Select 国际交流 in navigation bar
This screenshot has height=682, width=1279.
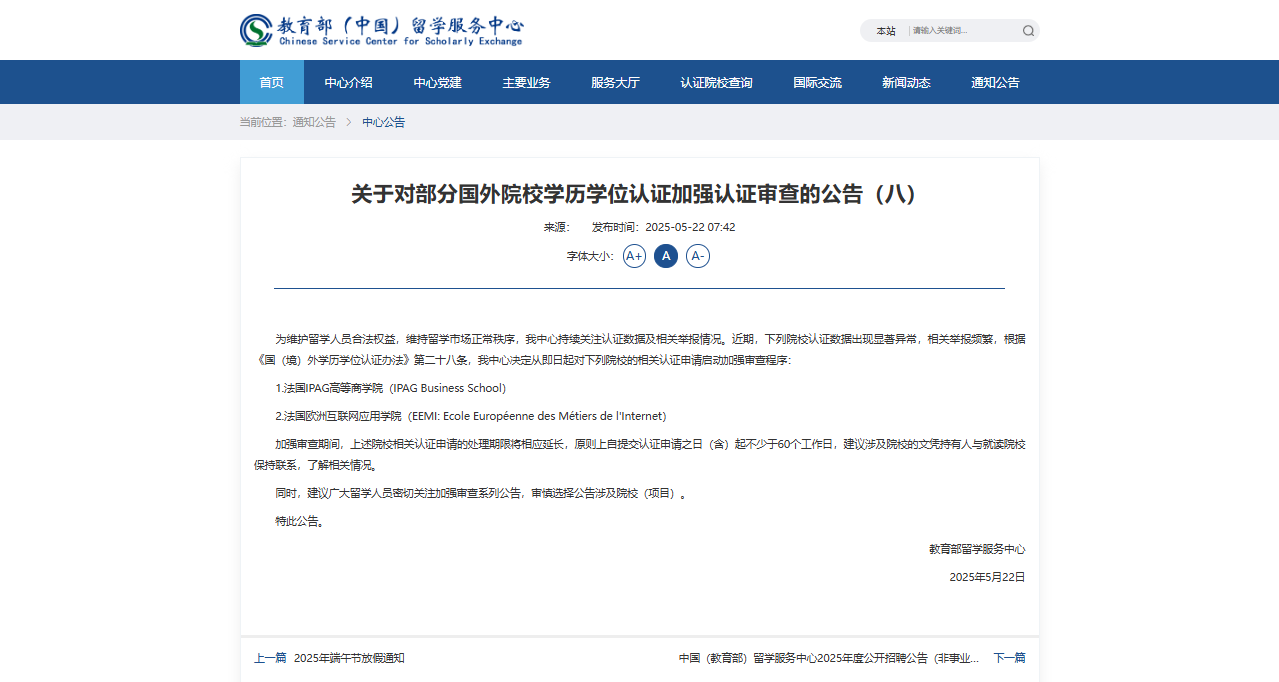817,82
